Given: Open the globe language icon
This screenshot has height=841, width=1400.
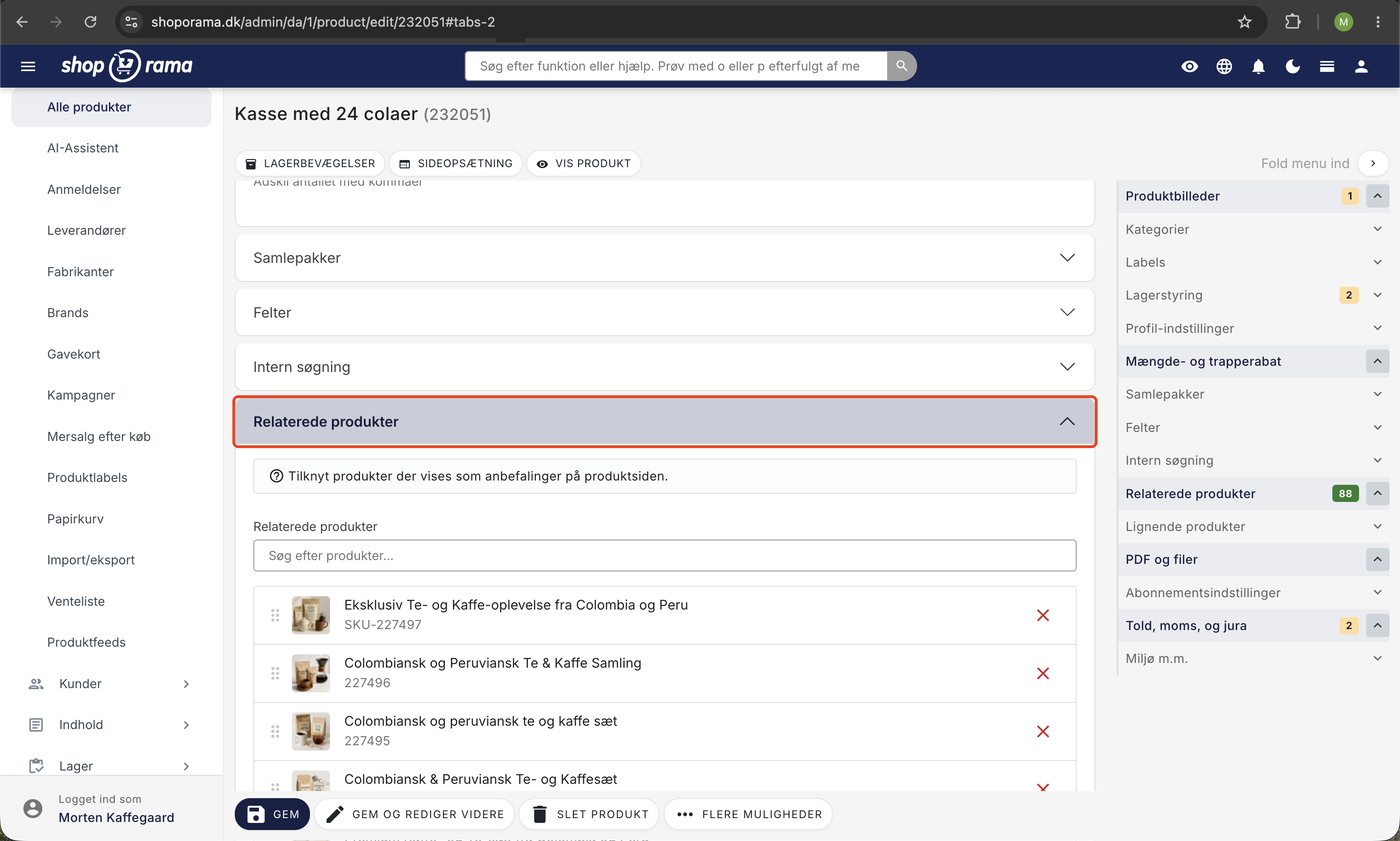Looking at the screenshot, I should point(1224,66).
